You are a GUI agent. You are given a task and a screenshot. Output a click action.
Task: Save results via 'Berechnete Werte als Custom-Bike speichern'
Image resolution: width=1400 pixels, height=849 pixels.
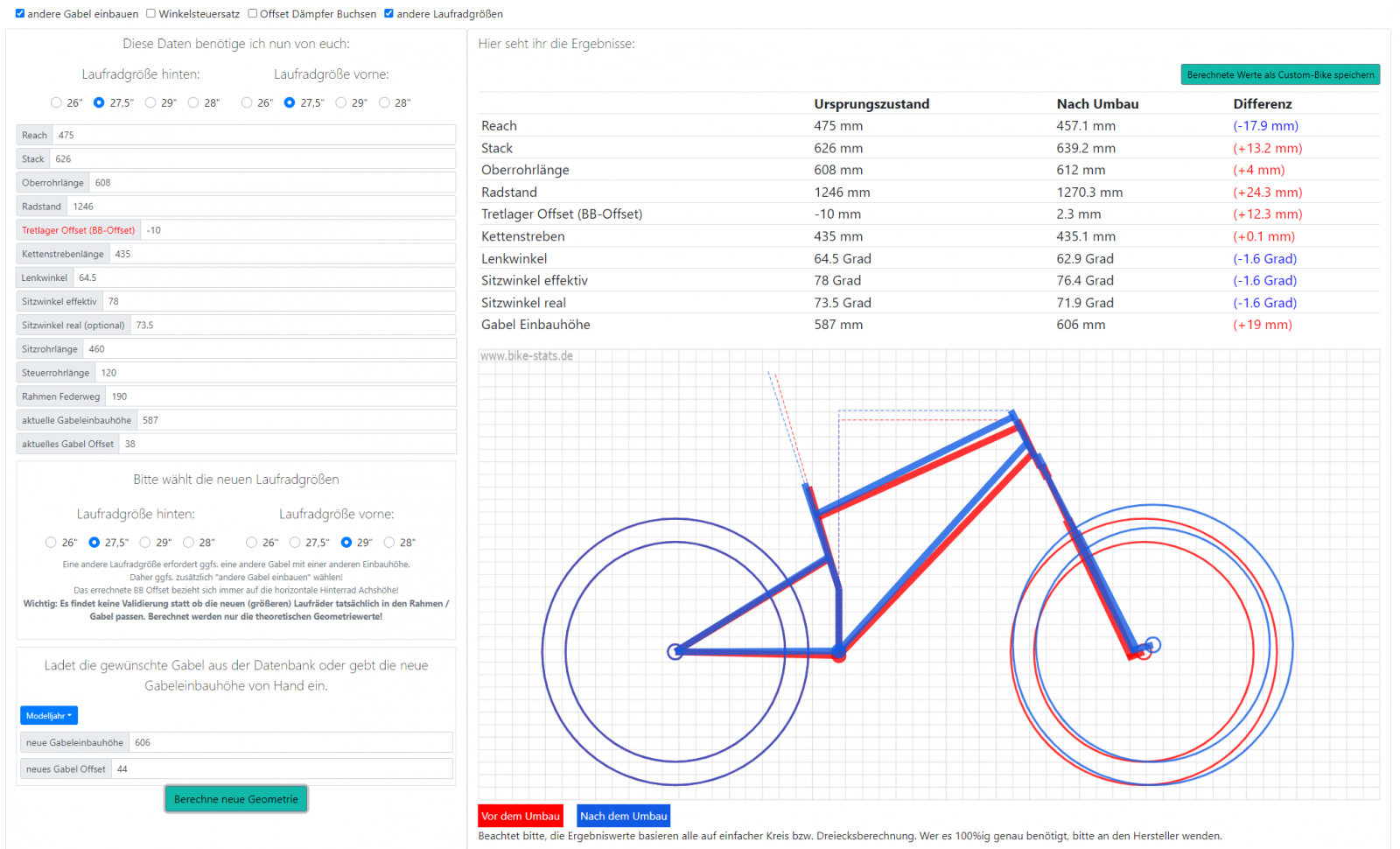point(1280,75)
